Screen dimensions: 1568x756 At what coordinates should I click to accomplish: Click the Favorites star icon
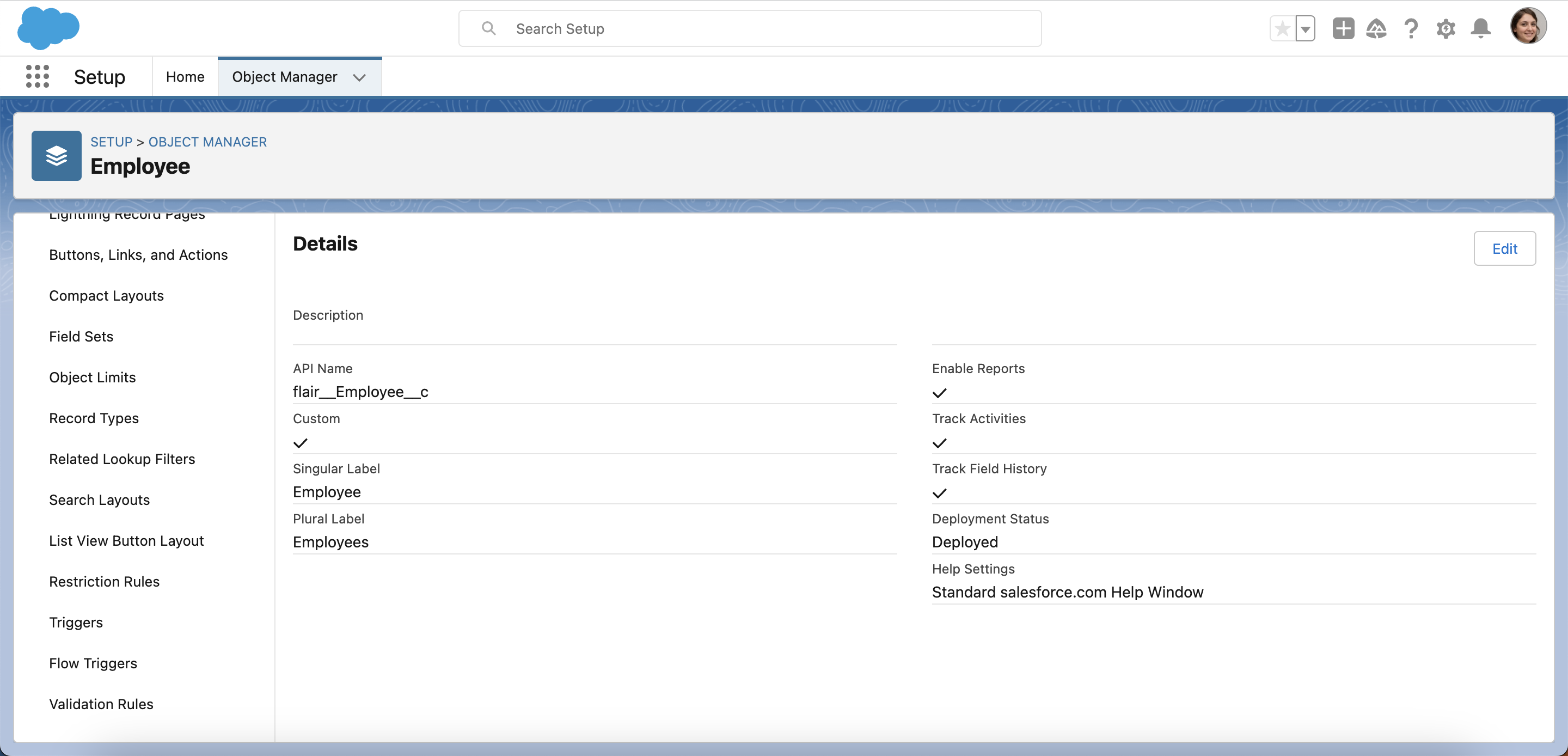(x=1282, y=29)
